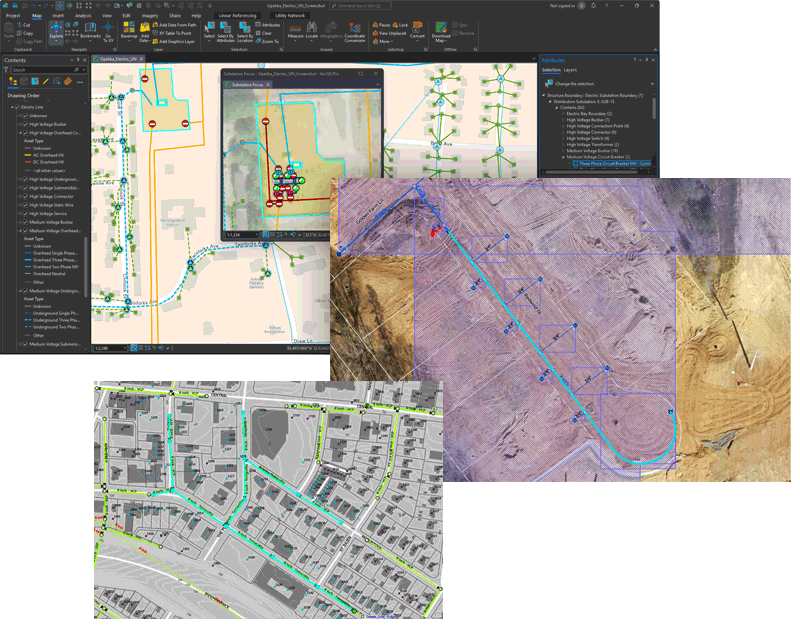Open the main map scale dropdown
The width and height of the screenshot is (800, 627).
click(126, 348)
